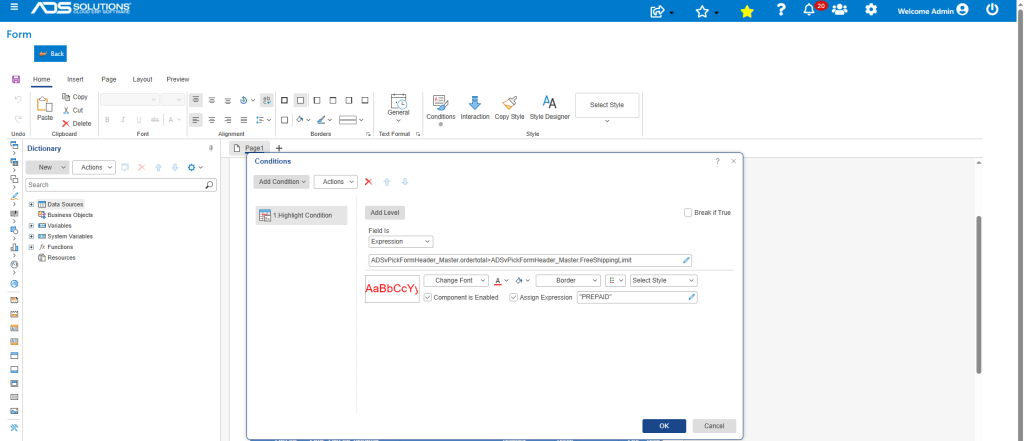The width and height of the screenshot is (1024, 441).
Task: Open the help question mark in header
Action: [x=781, y=10]
